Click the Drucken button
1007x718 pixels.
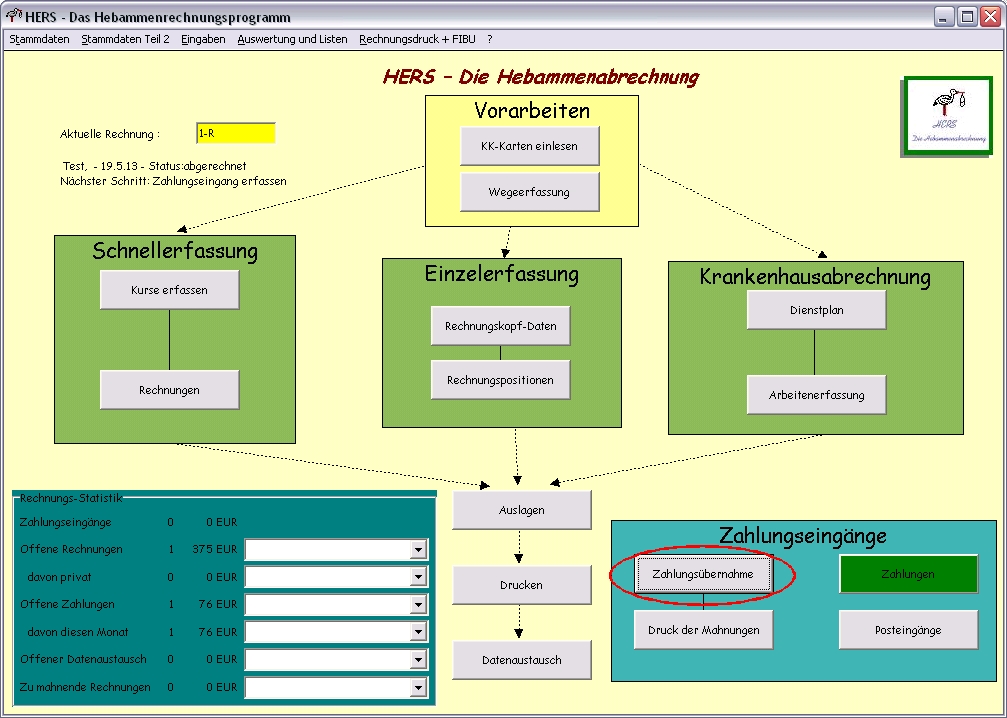[x=521, y=585]
